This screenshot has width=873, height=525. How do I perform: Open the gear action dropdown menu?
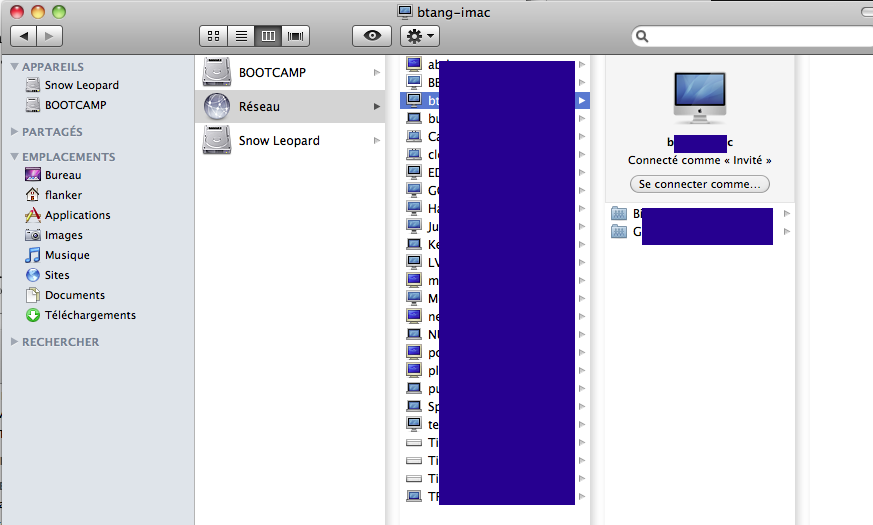pyautogui.click(x=419, y=36)
